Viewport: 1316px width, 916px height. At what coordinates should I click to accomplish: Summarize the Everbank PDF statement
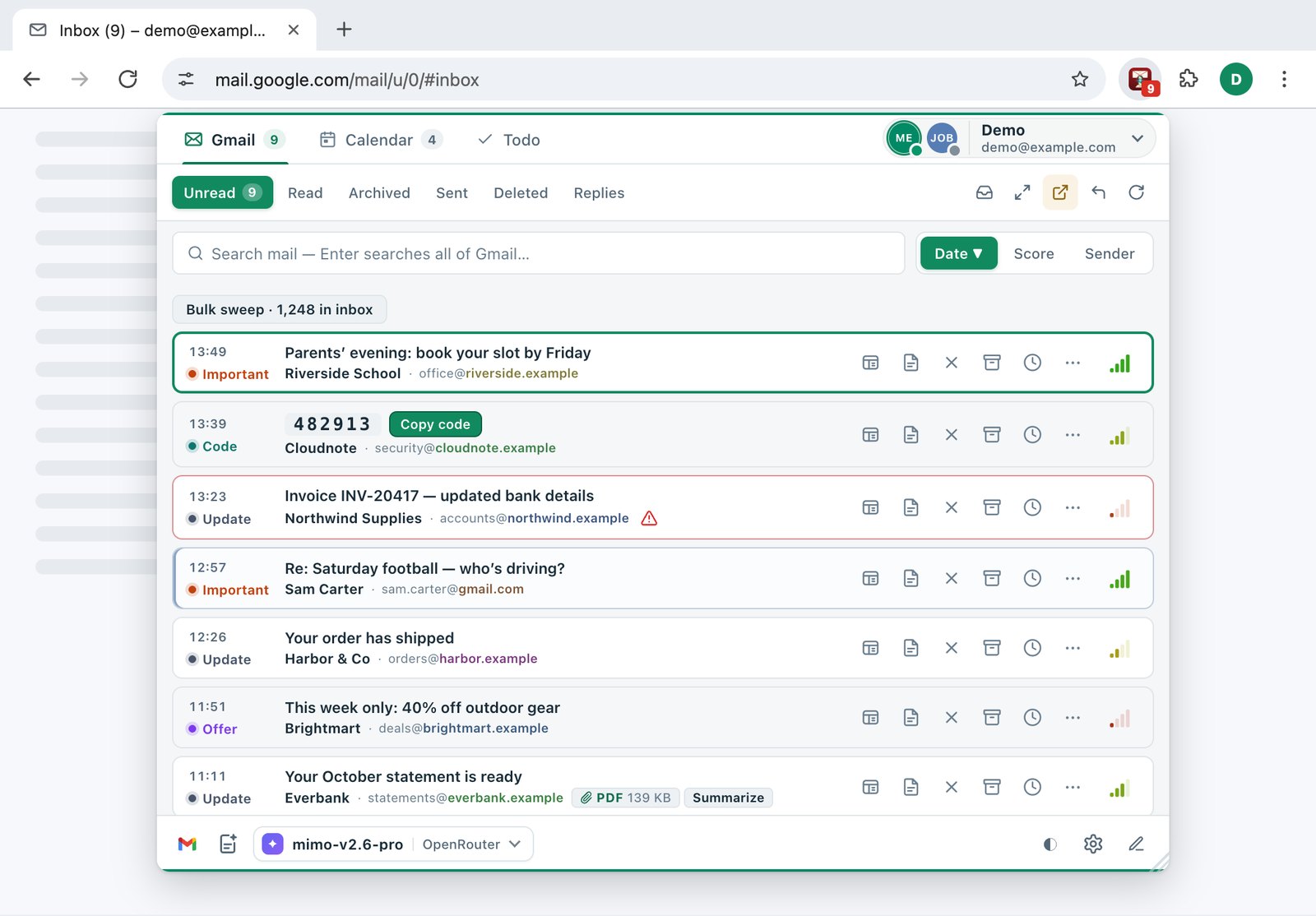point(728,798)
